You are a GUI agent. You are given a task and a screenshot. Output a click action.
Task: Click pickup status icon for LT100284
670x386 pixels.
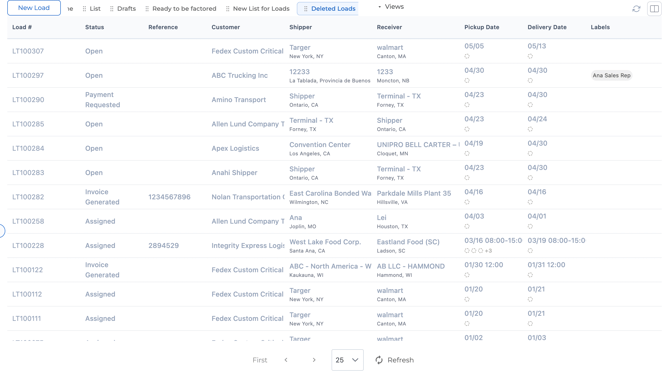[x=467, y=154]
